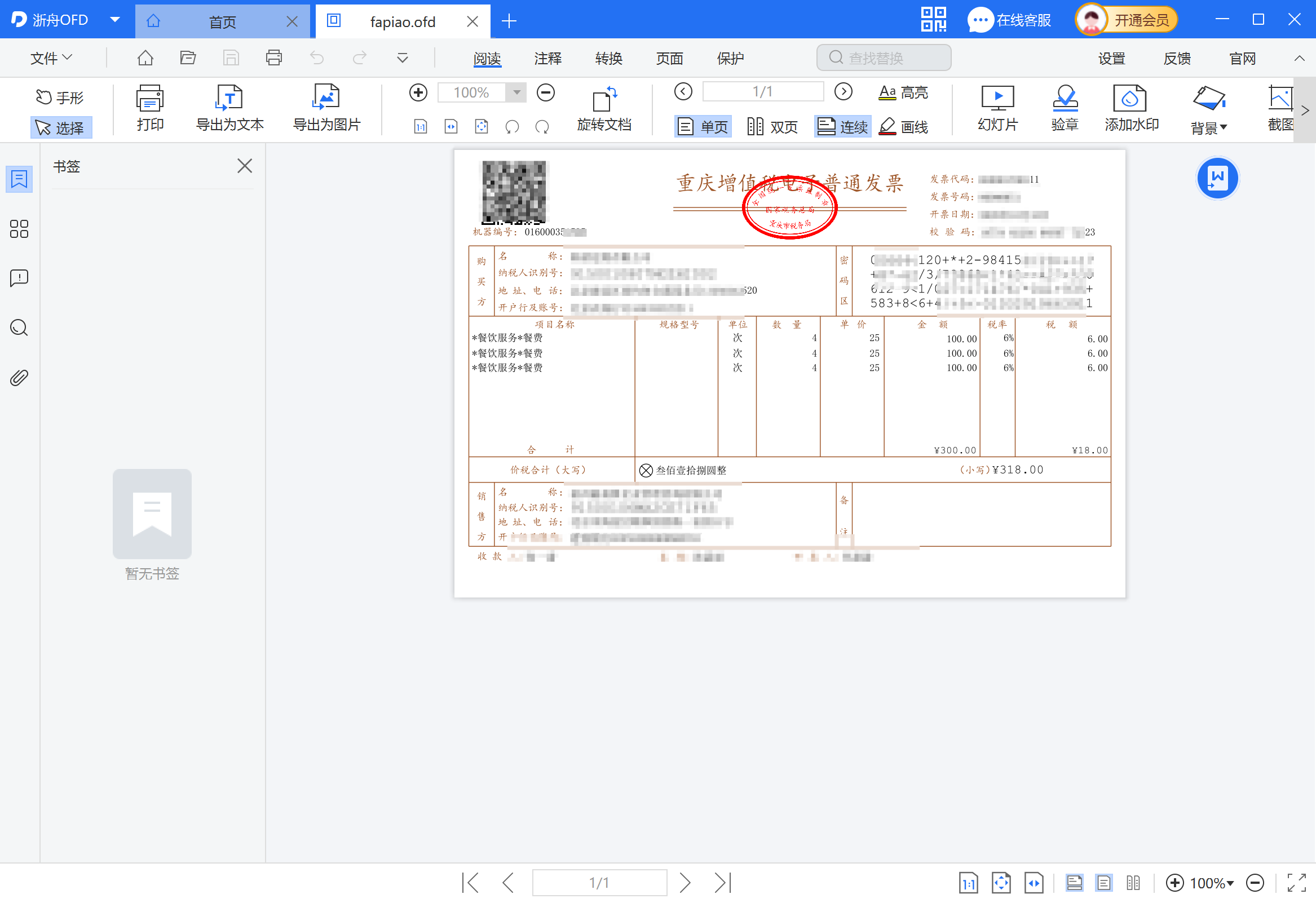This screenshot has height=903, width=1316.
Task: Open the zoom percentage dropdown in toolbar
Action: click(515, 92)
